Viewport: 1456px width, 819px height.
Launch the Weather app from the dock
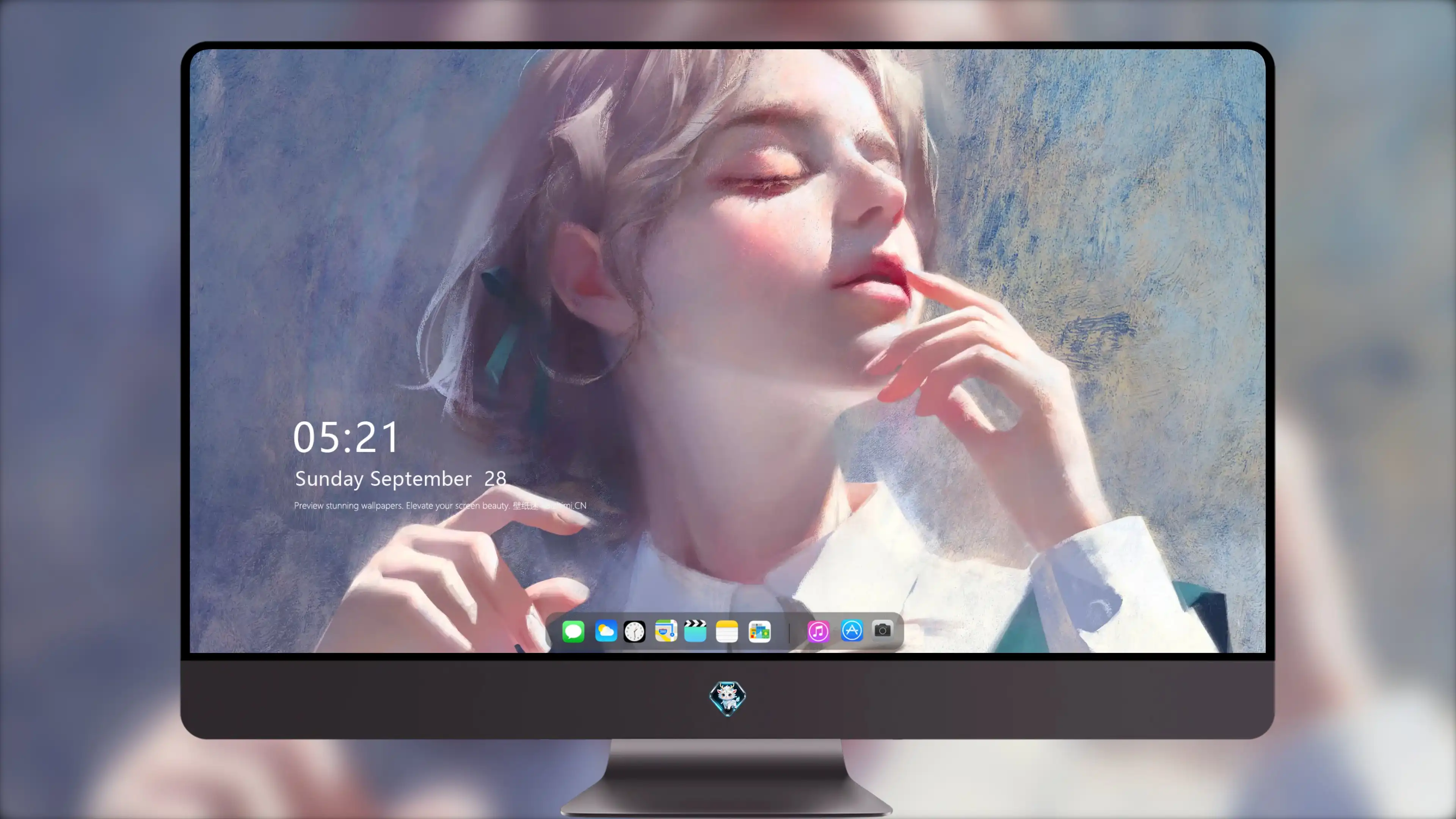point(606,631)
